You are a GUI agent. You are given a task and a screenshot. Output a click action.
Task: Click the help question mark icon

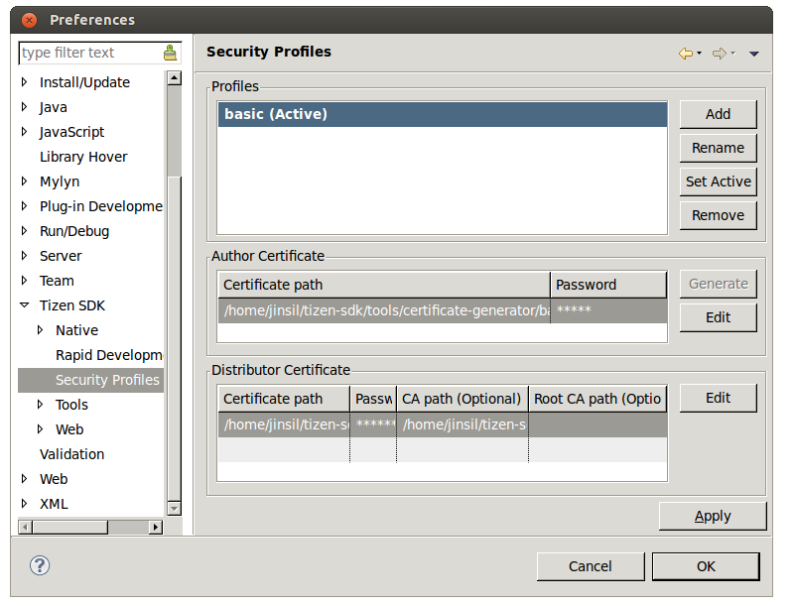[x=38, y=565]
